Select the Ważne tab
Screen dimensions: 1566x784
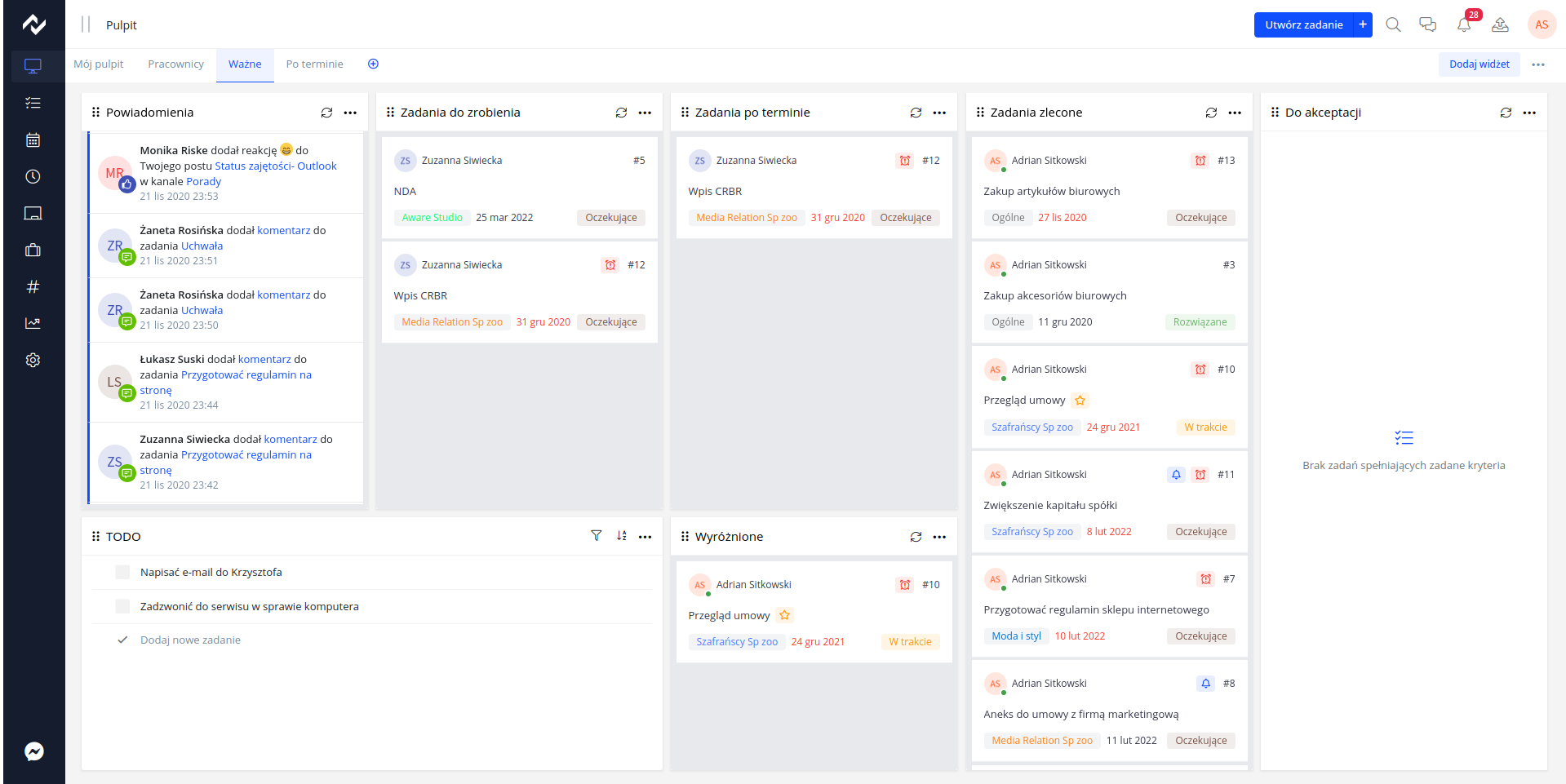(245, 64)
